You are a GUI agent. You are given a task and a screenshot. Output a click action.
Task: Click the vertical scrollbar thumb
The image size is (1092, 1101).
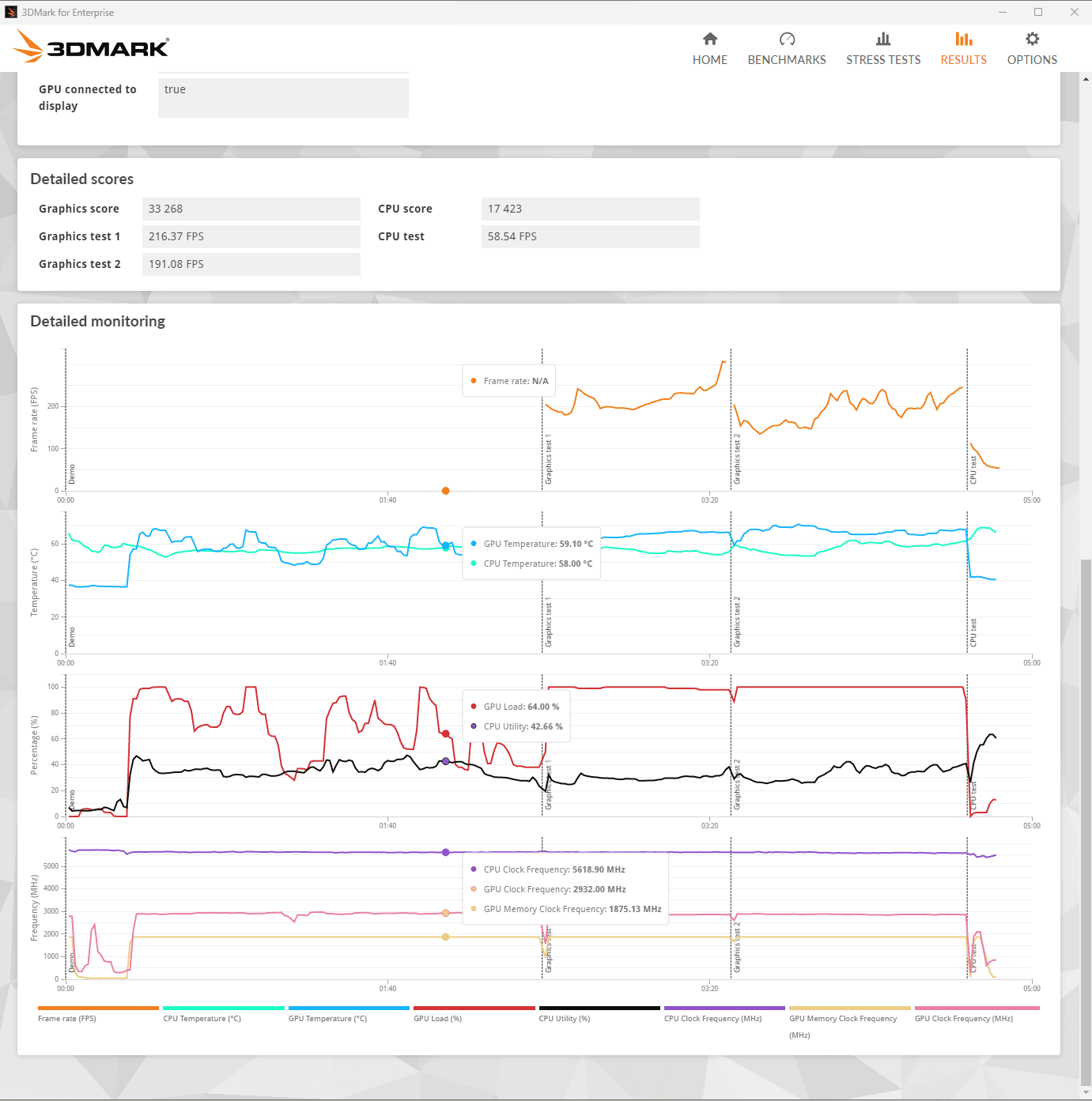pos(1086,822)
